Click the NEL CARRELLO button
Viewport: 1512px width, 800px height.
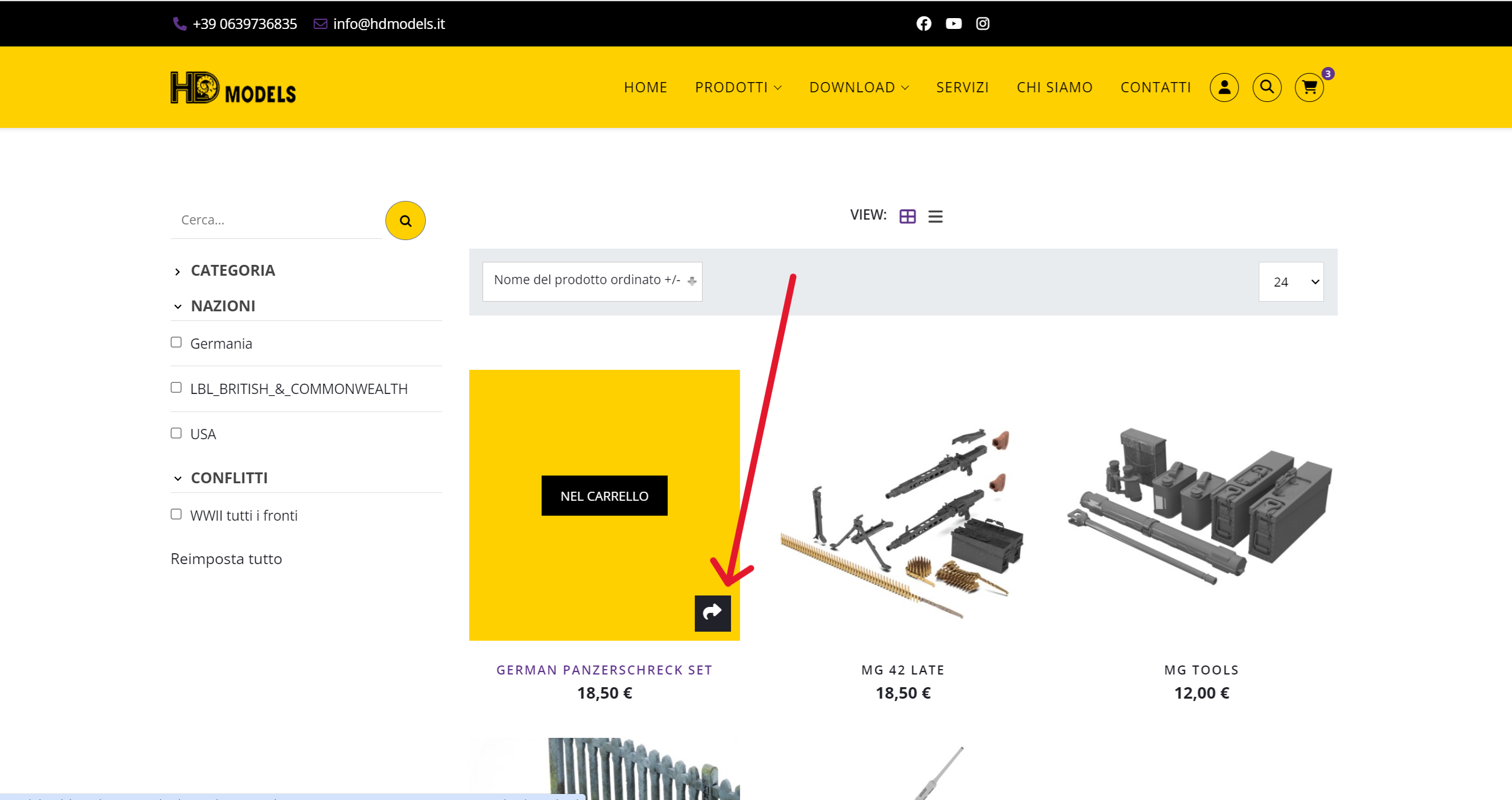[x=604, y=496]
